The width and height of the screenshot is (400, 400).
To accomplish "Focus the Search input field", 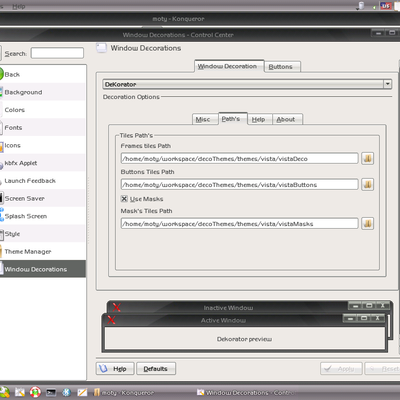I will [x=57, y=53].
